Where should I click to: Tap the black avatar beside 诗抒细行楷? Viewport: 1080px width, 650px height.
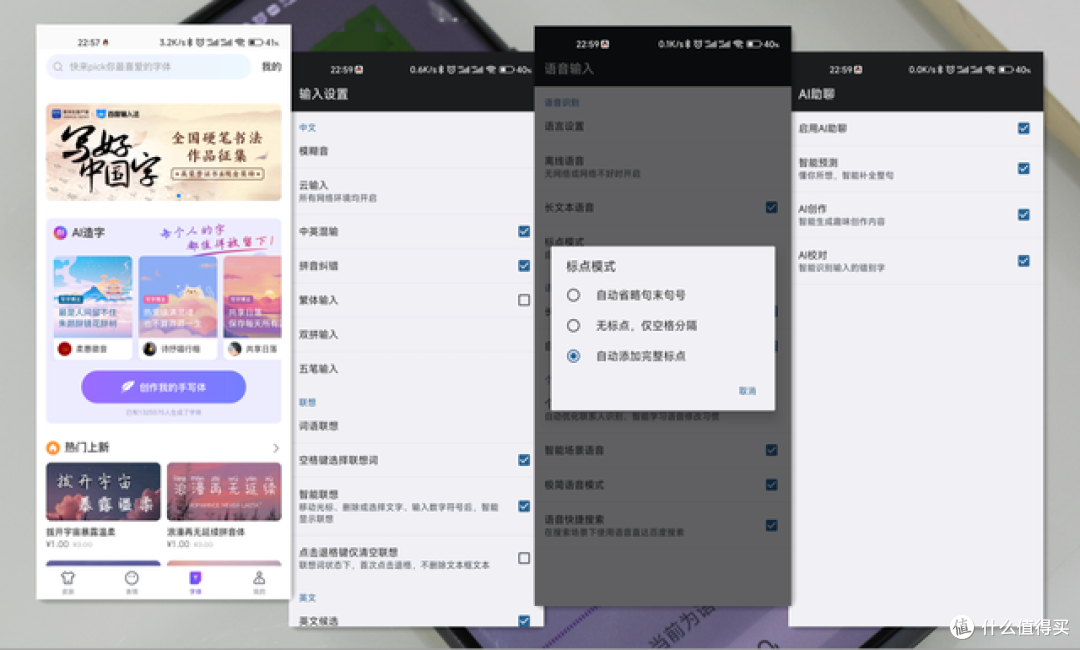pyautogui.click(x=149, y=349)
